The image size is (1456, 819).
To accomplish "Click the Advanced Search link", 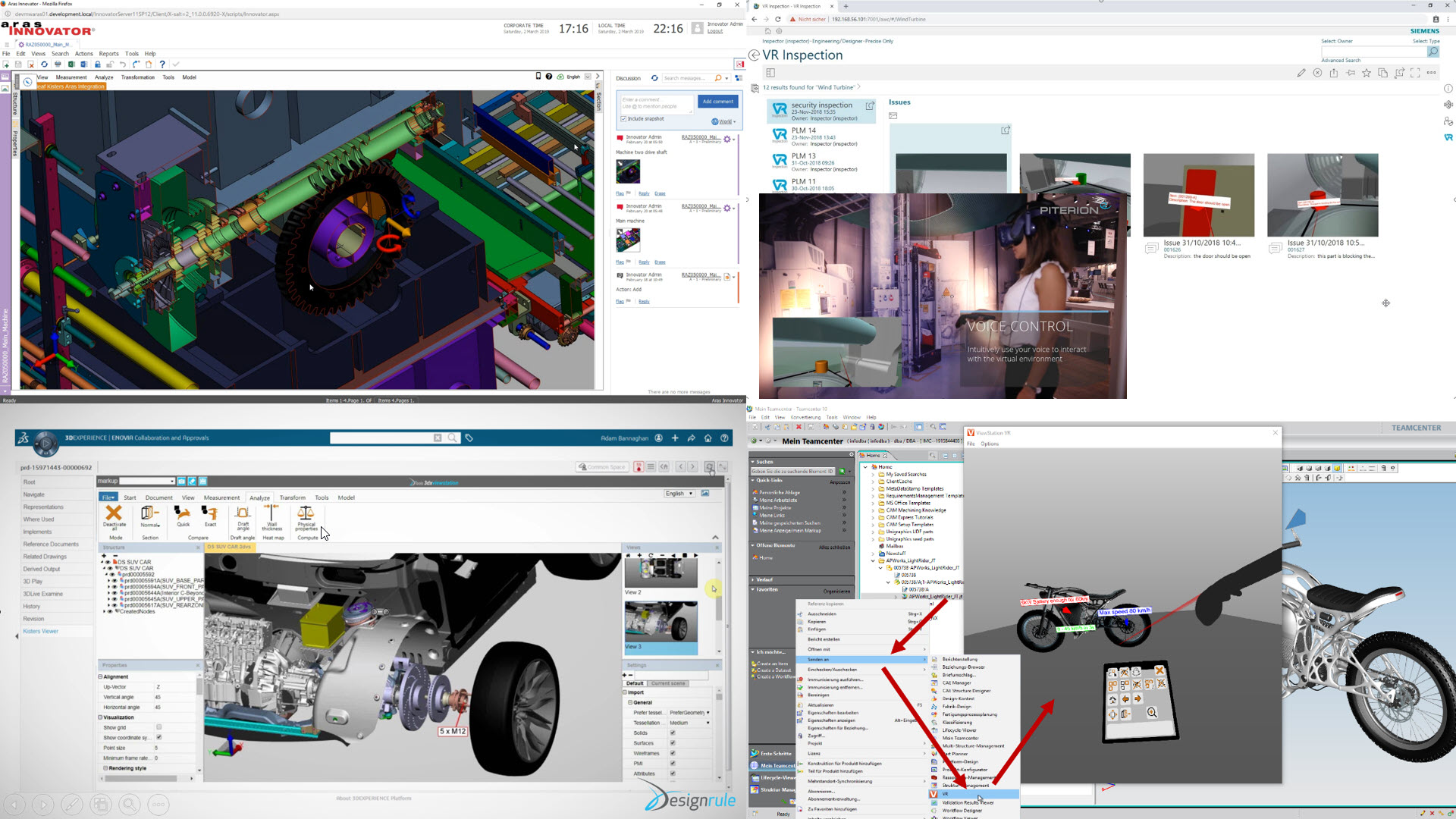I will [1341, 61].
